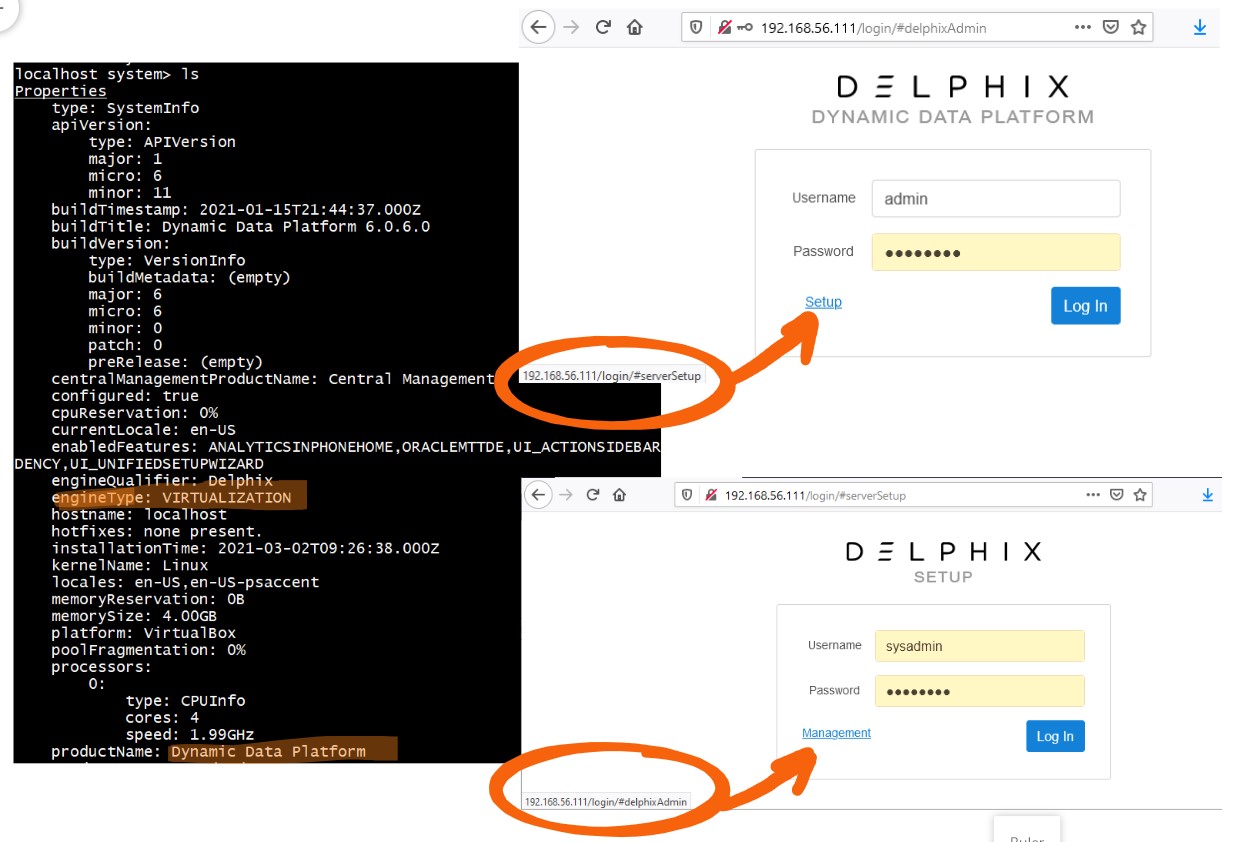Click terminal line 'speed: 1.99GHz'
1243x842 pixels.
(189, 734)
